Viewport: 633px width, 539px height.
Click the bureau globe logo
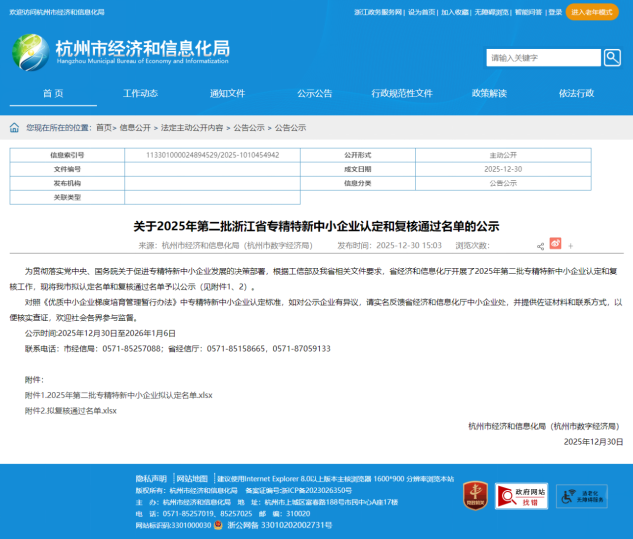[31, 52]
